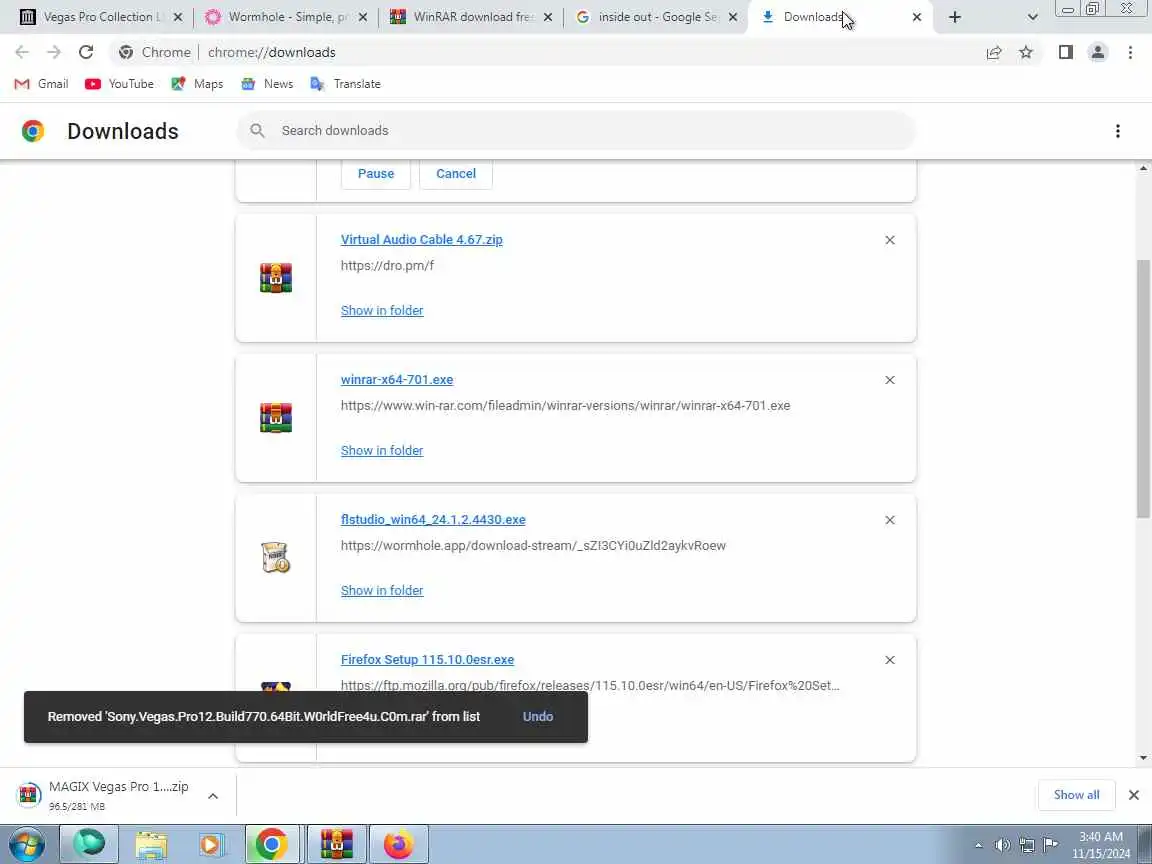Screen dimensions: 1152x864
Task: Show winrar-x64-701.exe in folder
Action: tap(382, 450)
